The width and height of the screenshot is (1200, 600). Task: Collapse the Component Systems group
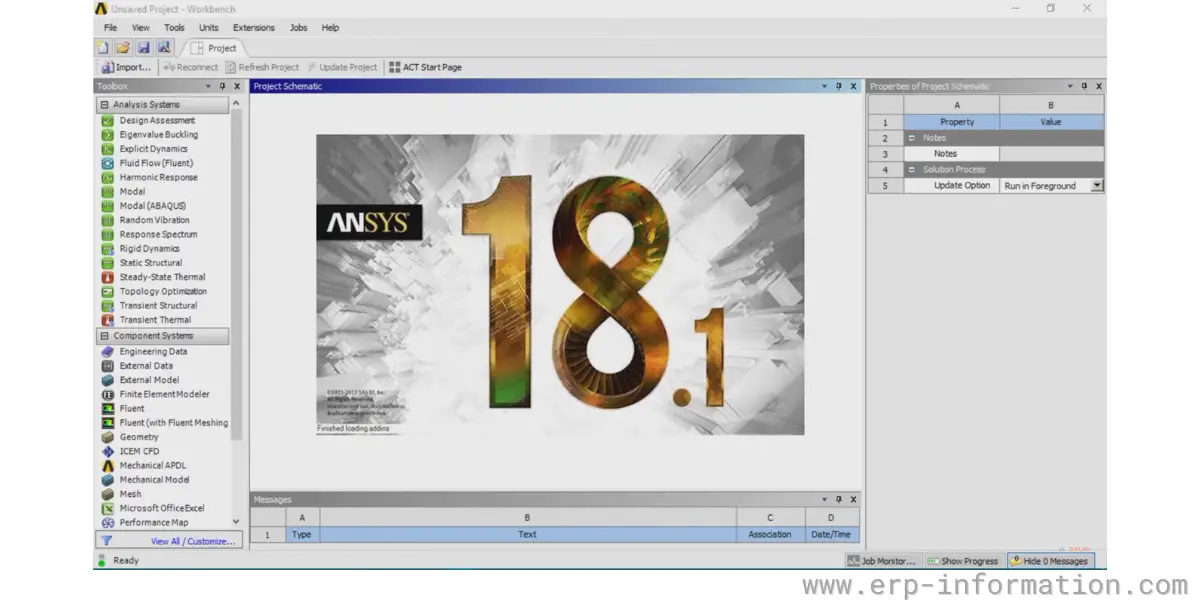point(104,336)
